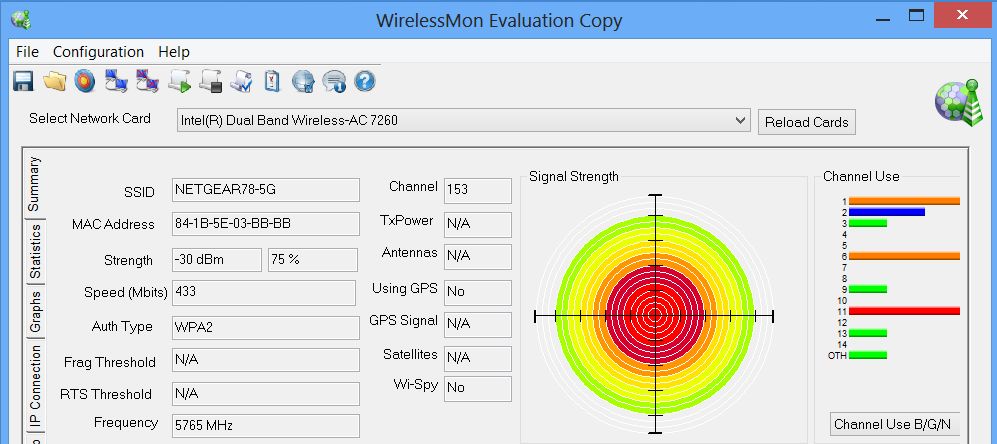Click the Channel field showing 153
The width and height of the screenshot is (997, 444).
(x=478, y=190)
